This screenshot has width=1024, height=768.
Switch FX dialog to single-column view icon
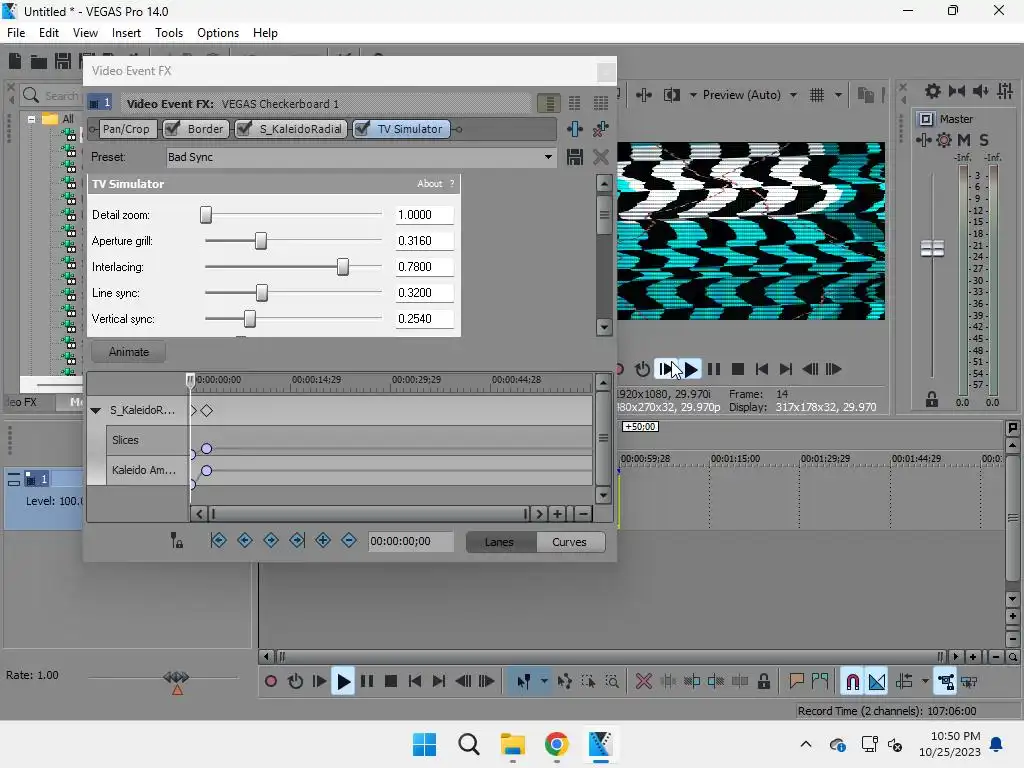[549, 103]
